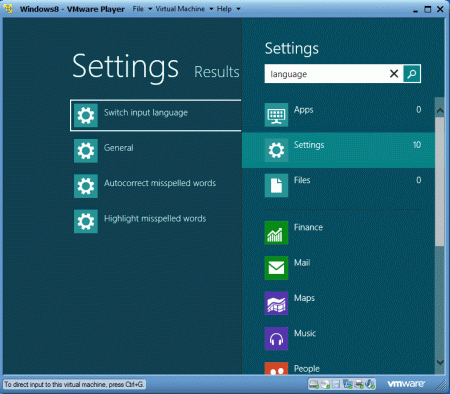
Task: Click the VMware Player title bar icon
Action: click(8, 9)
